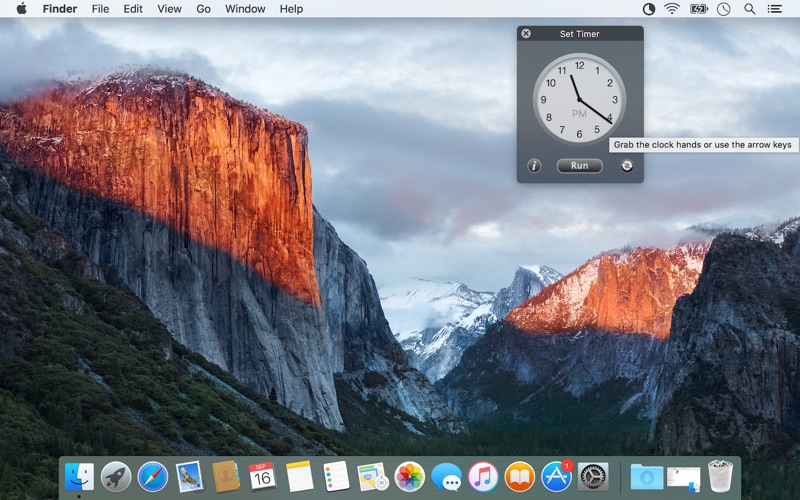800x500 pixels.
Task: Open Spotlight search magnifier
Action: (x=749, y=9)
